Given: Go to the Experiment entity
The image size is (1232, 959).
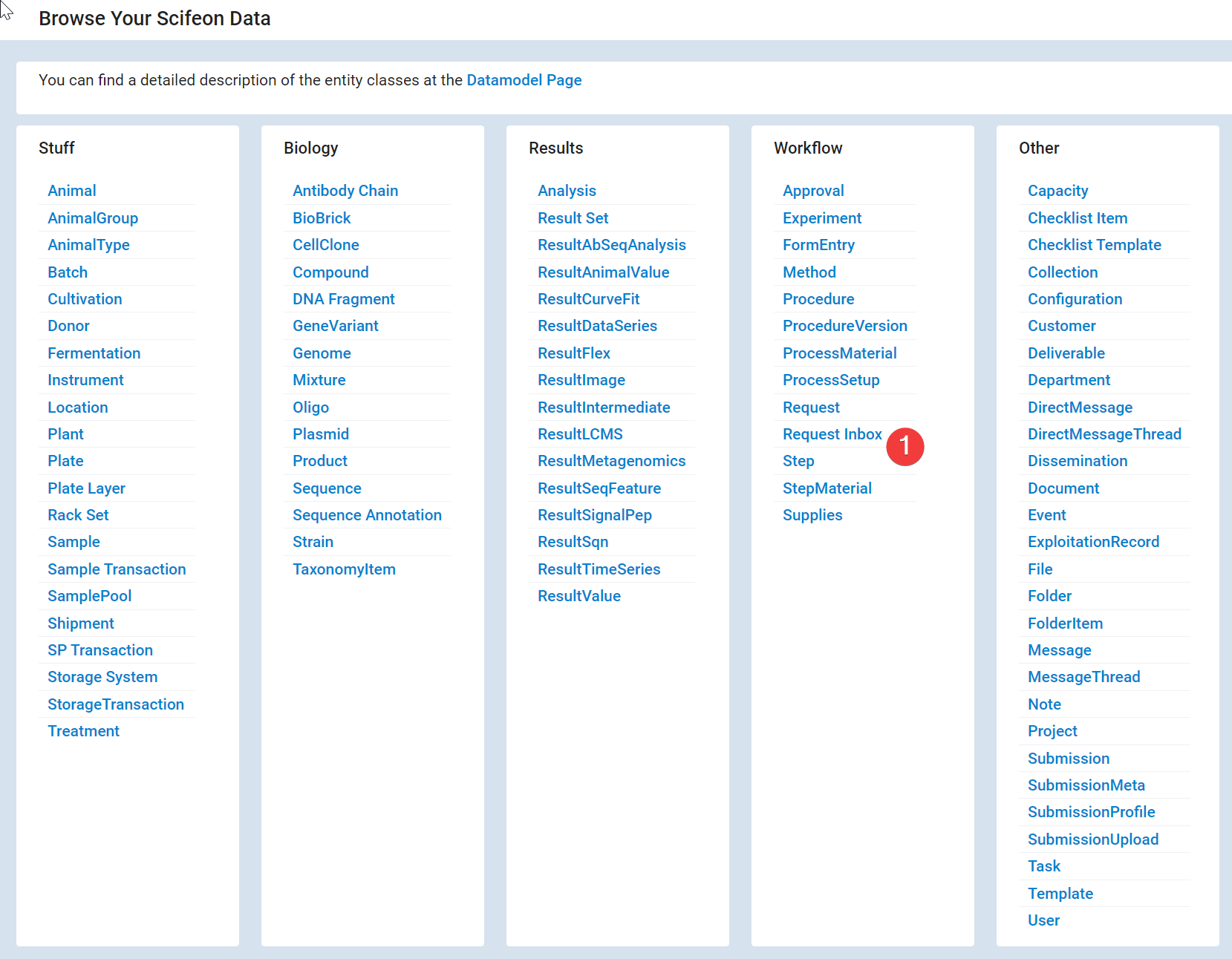Looking at the screenshot, I should [x=822, y=218].
